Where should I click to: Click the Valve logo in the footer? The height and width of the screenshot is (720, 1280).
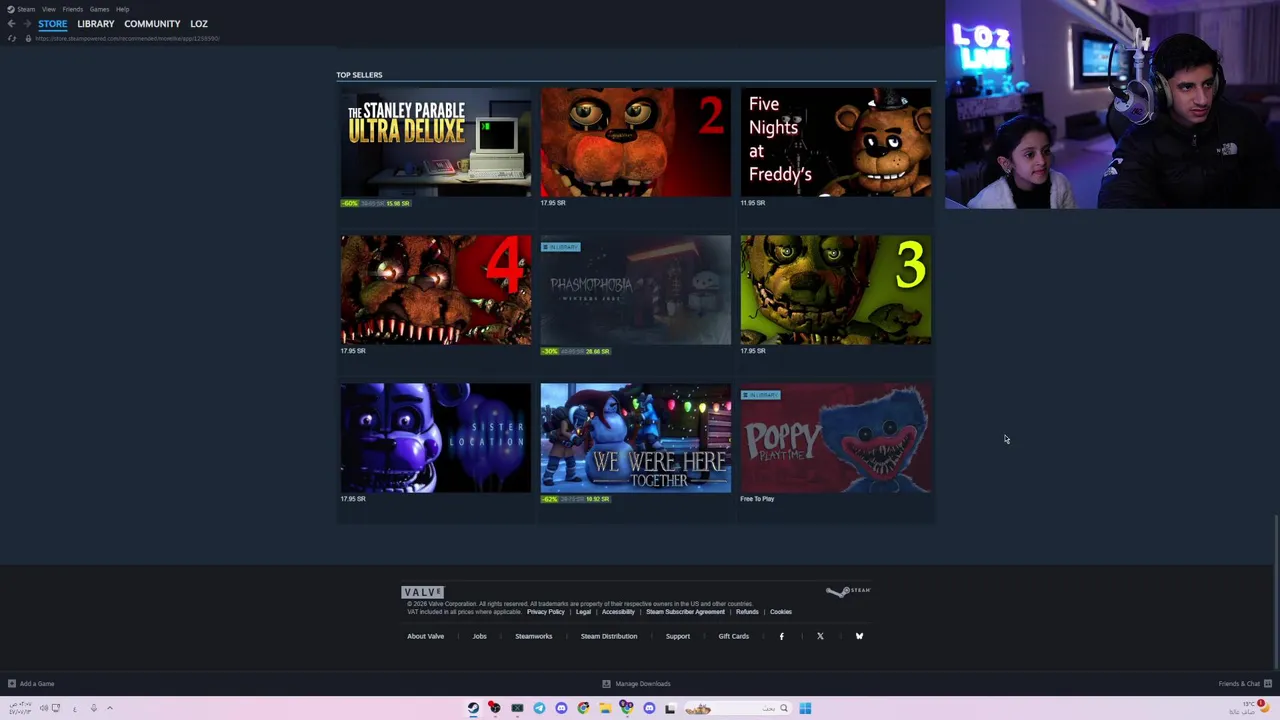click(422, 592)
